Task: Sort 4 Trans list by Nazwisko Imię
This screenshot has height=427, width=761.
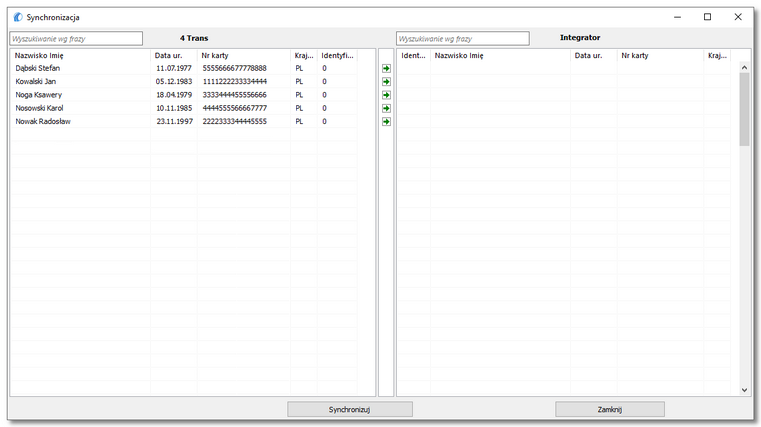Action: point(81,55)
